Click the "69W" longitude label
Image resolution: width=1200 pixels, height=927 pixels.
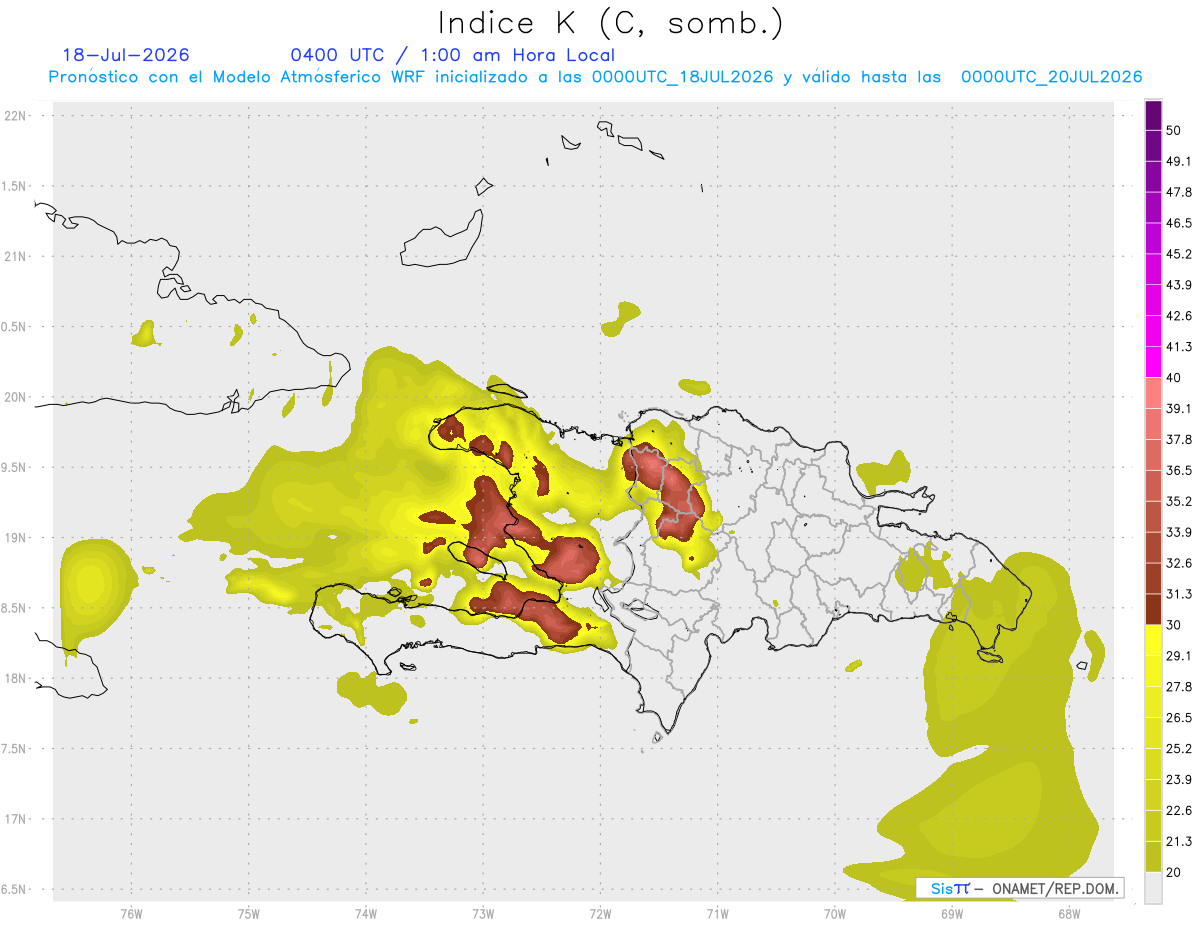(x=951, y=913)
